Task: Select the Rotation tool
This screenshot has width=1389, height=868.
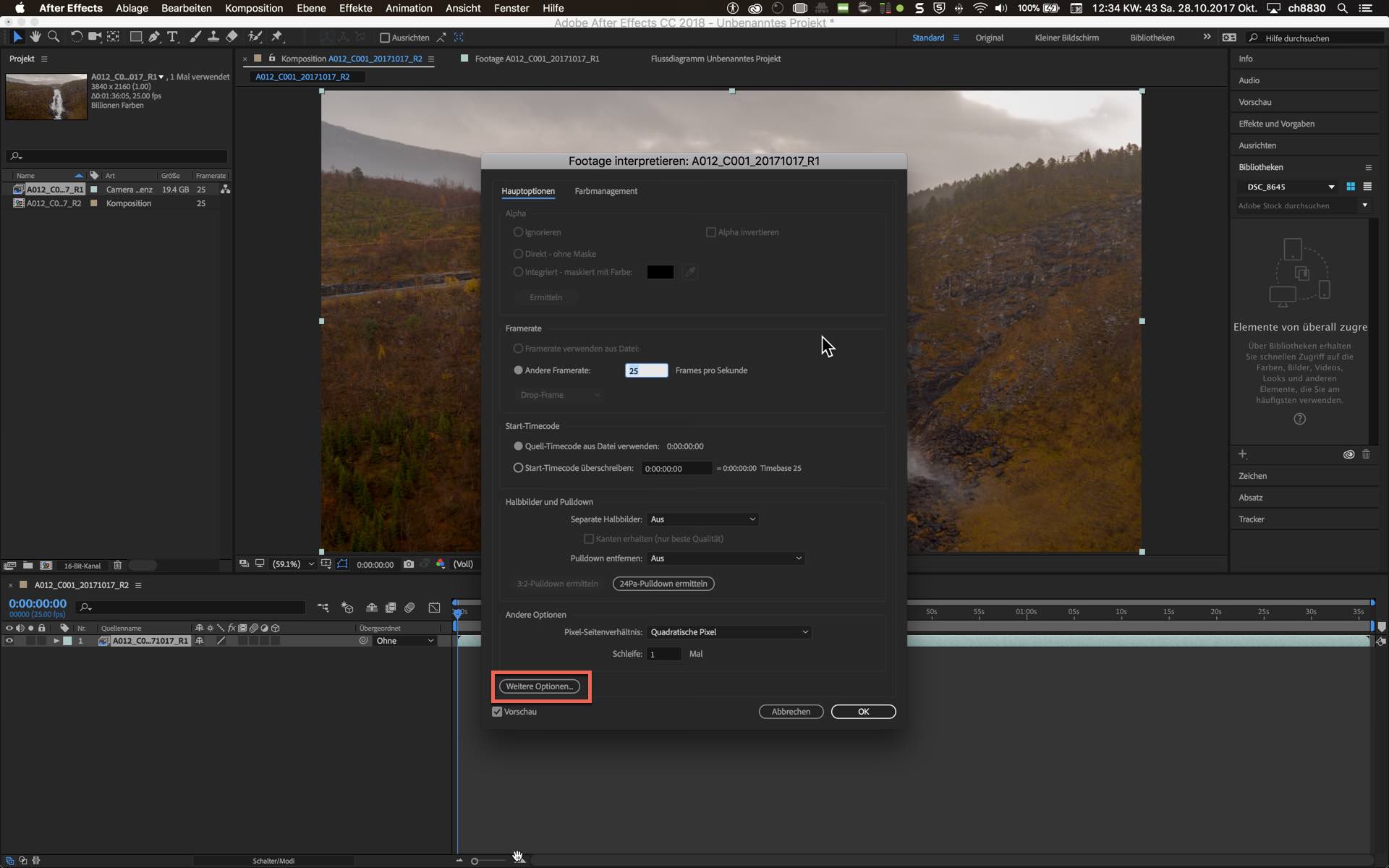Action: point(76,37)
